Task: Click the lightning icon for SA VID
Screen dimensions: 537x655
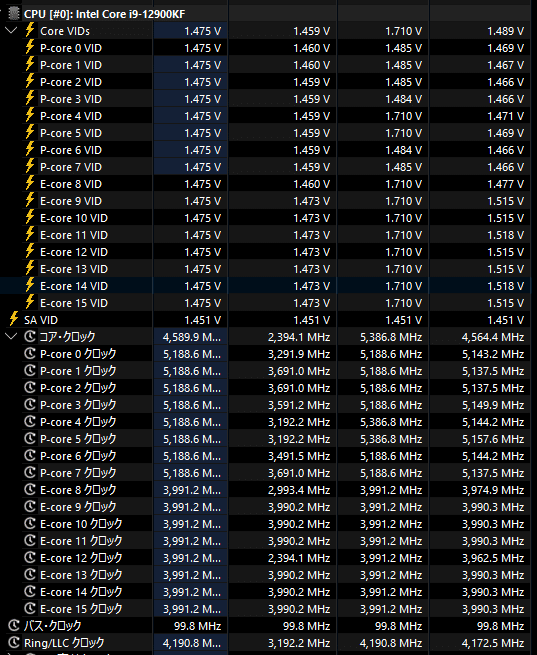Action: click(x=14, y=320)
